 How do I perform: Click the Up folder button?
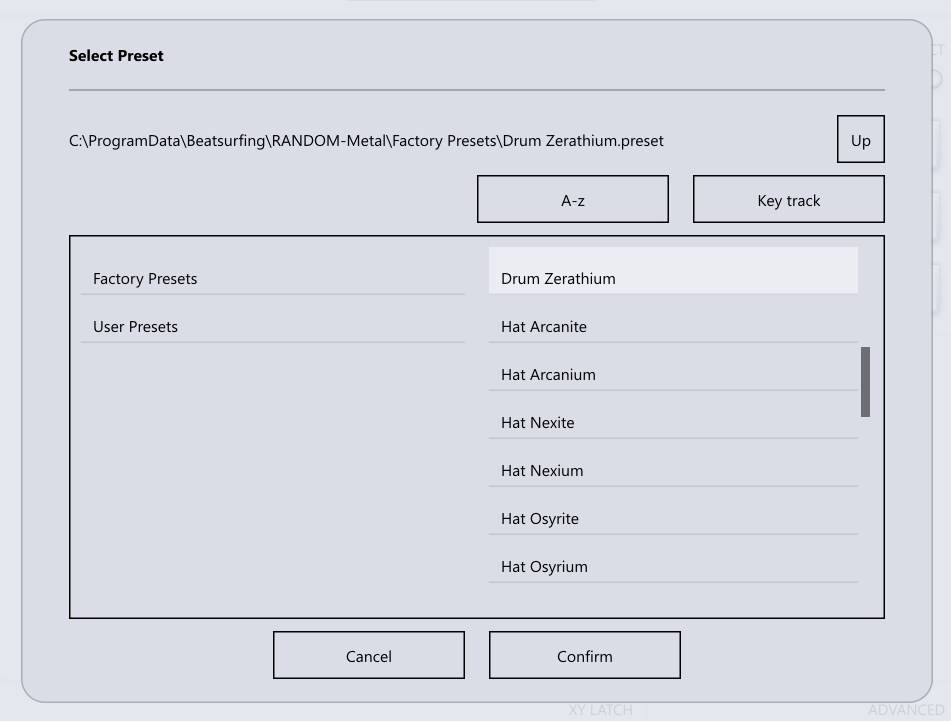[x=860, y=140]
